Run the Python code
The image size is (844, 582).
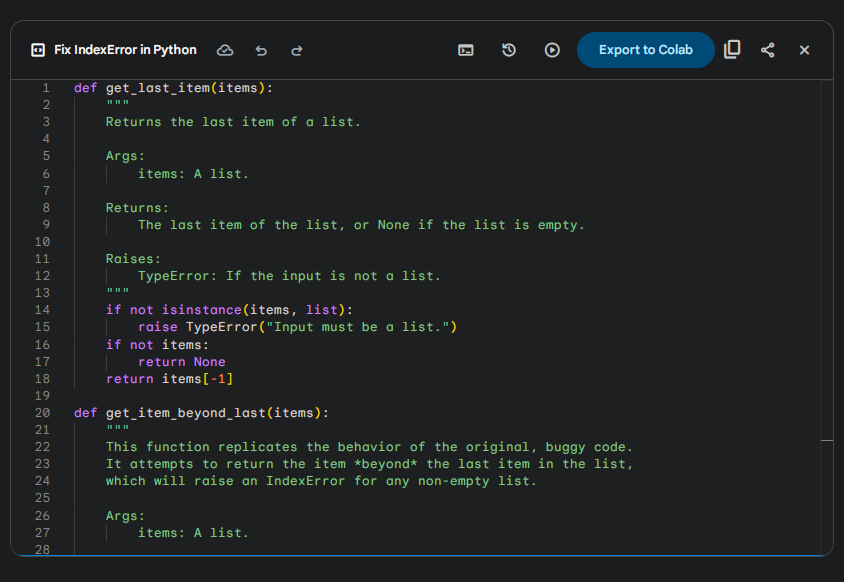pyautogui.click(x=552, y=50)
